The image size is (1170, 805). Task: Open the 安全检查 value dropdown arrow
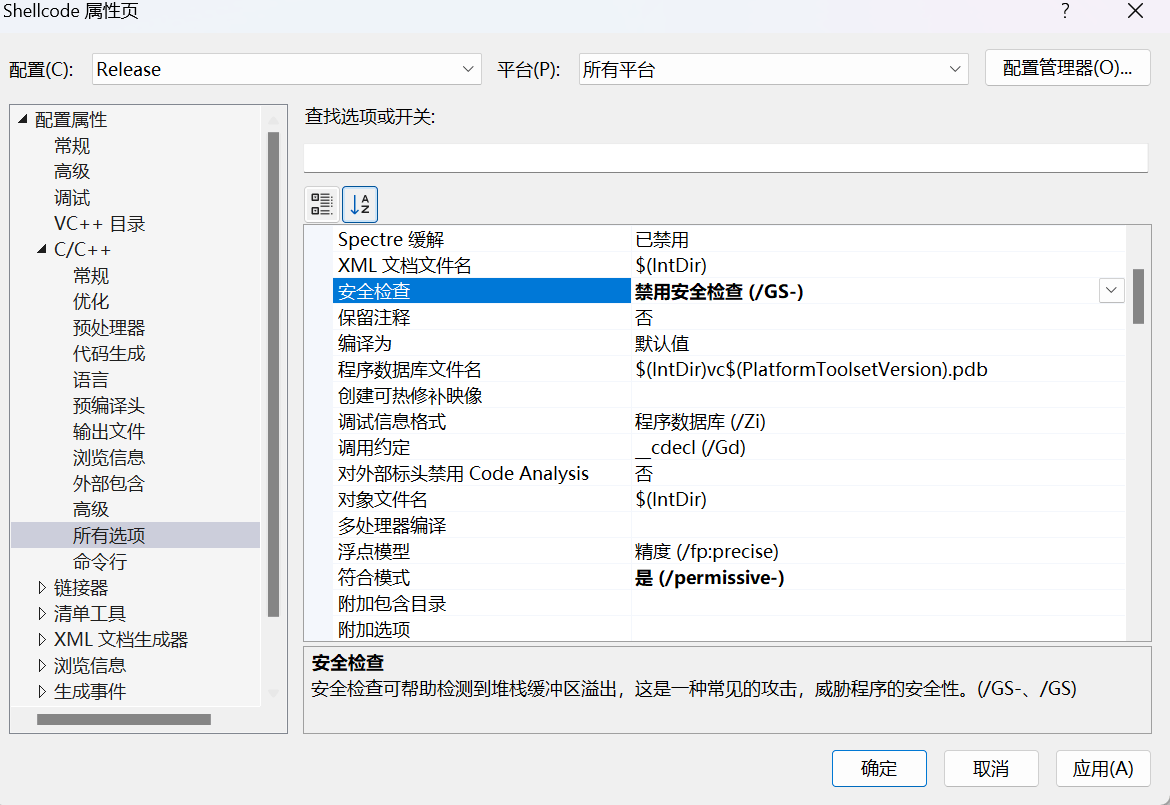pyautogui.click(x=1111, y=291)
